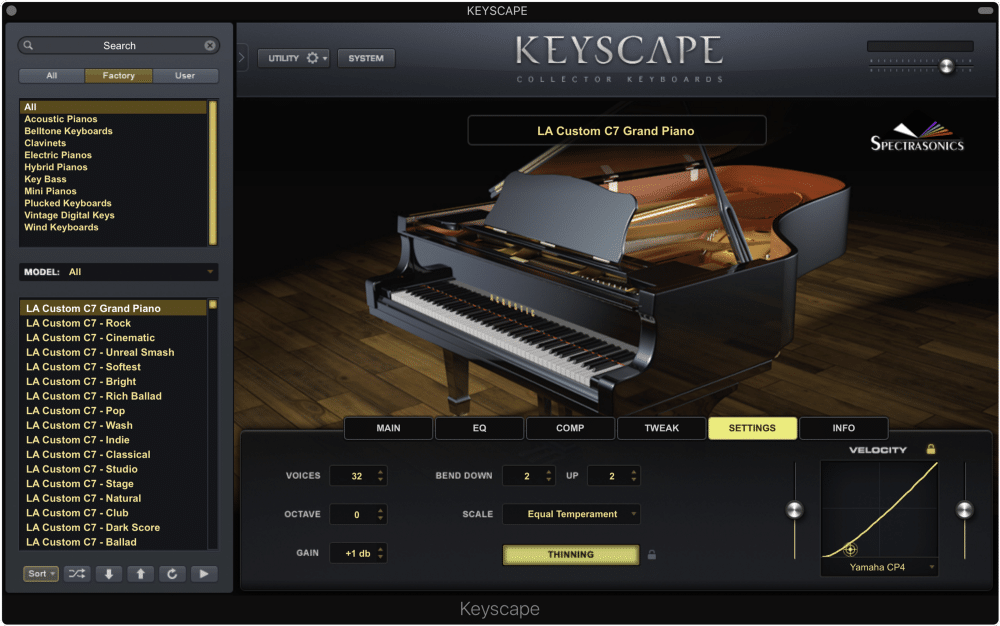Select the Plucked Keyboards category

(x=68, y=203)
